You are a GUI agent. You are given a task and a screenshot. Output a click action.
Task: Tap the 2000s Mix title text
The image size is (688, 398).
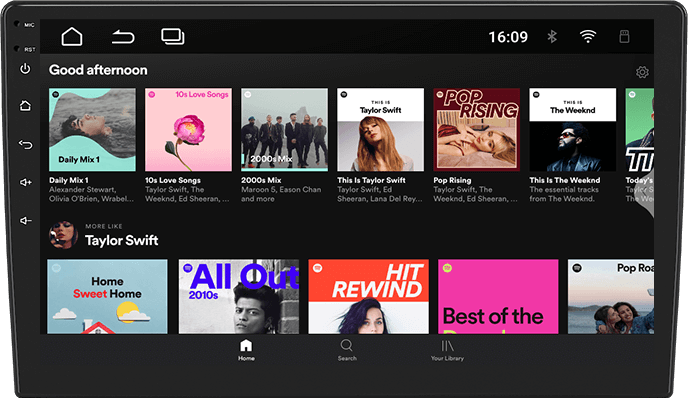click(261, 180)
